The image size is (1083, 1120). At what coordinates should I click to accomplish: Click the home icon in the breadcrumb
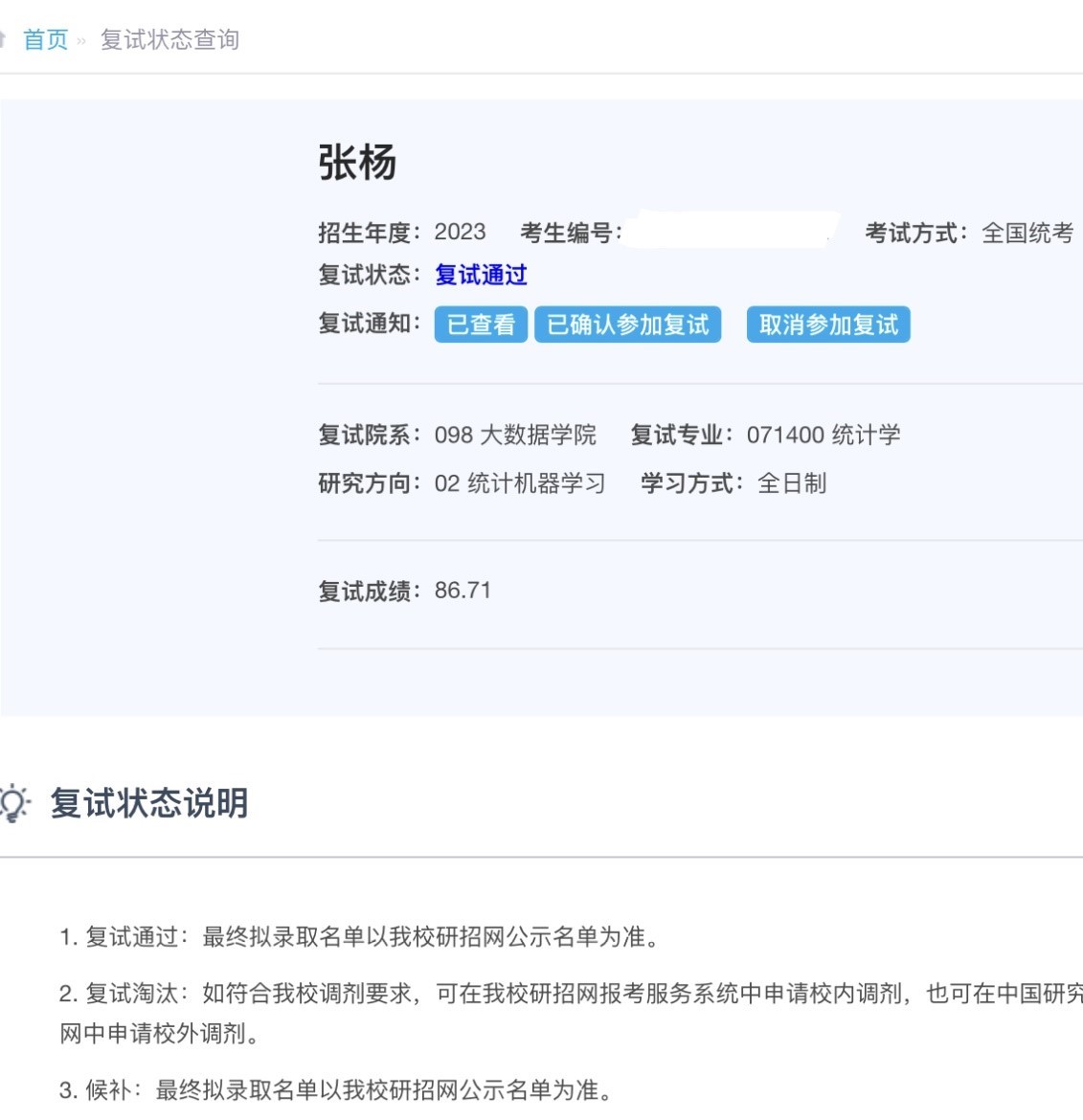pyautogui.click(x=4, y=39)
